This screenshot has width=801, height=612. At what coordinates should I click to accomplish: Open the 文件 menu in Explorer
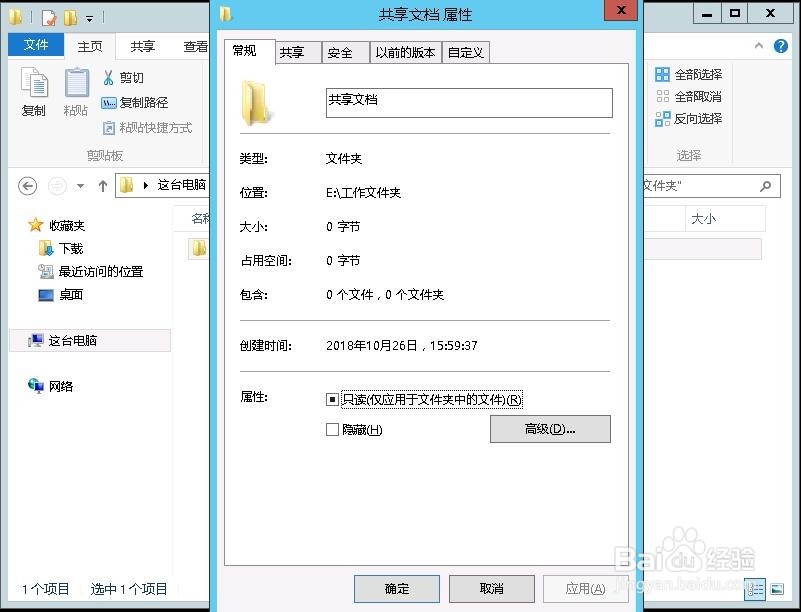(35, 44)
